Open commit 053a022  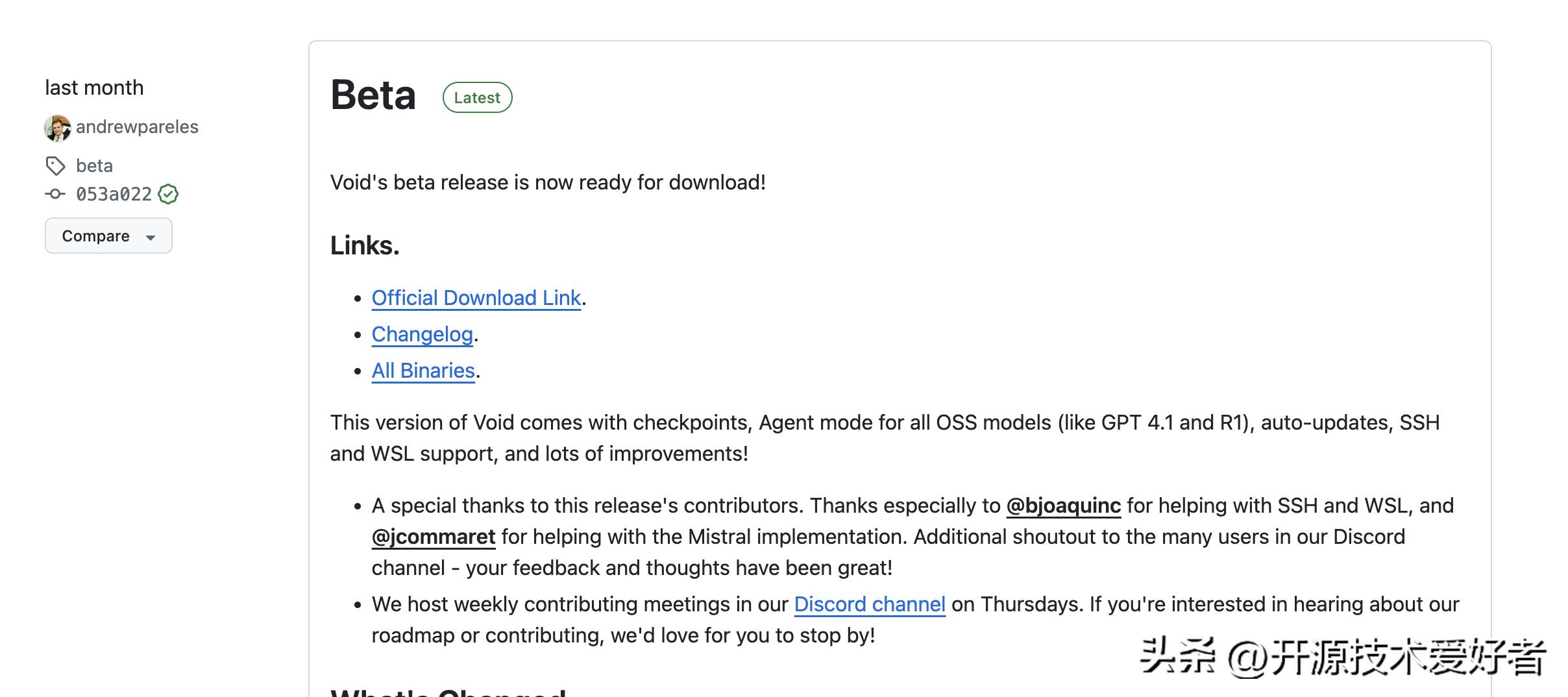114,194
